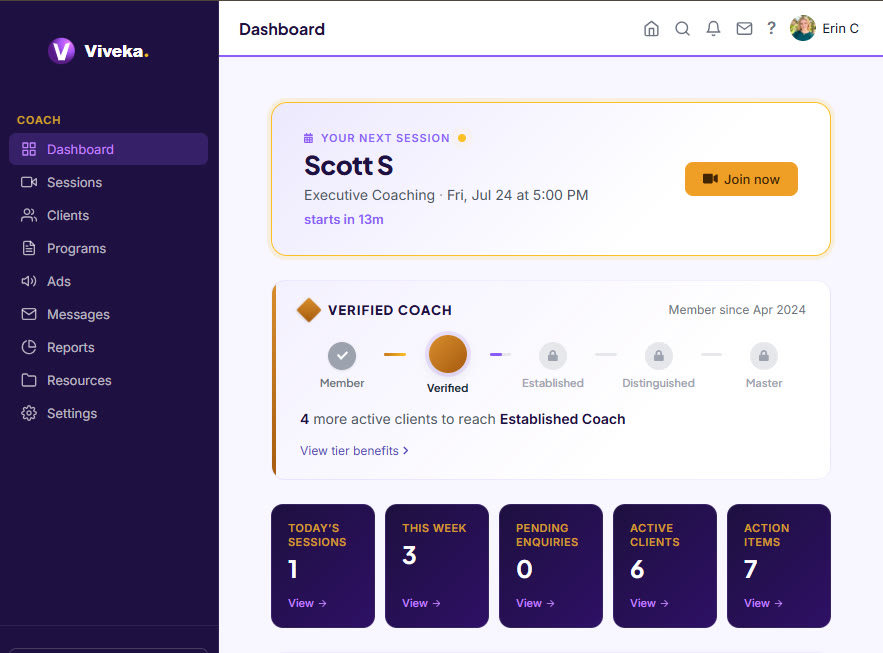Click the Settings gear icon

coord(29,413)
